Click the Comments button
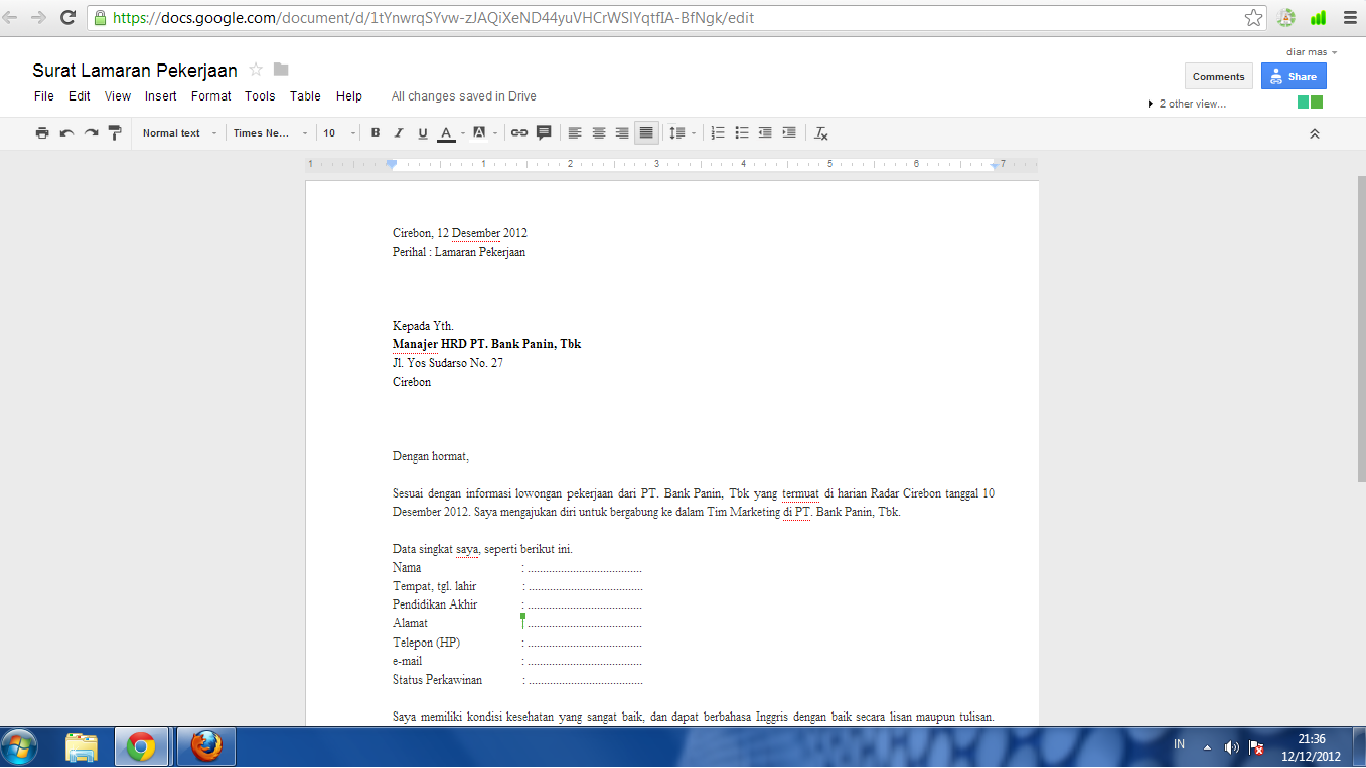The image size is (1366, 768). (1218, 76)
